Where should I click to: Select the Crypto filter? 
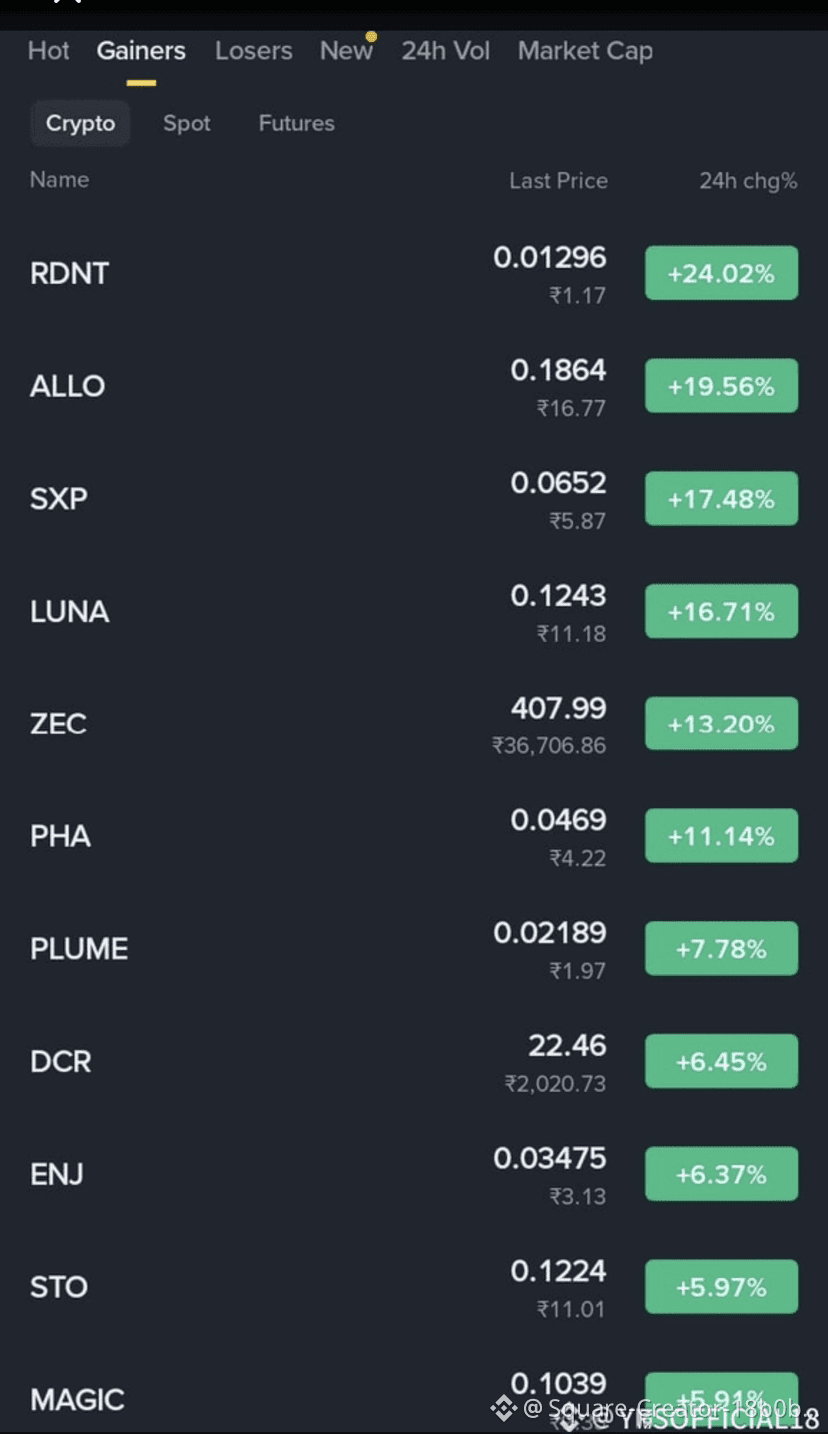point(80,124)
